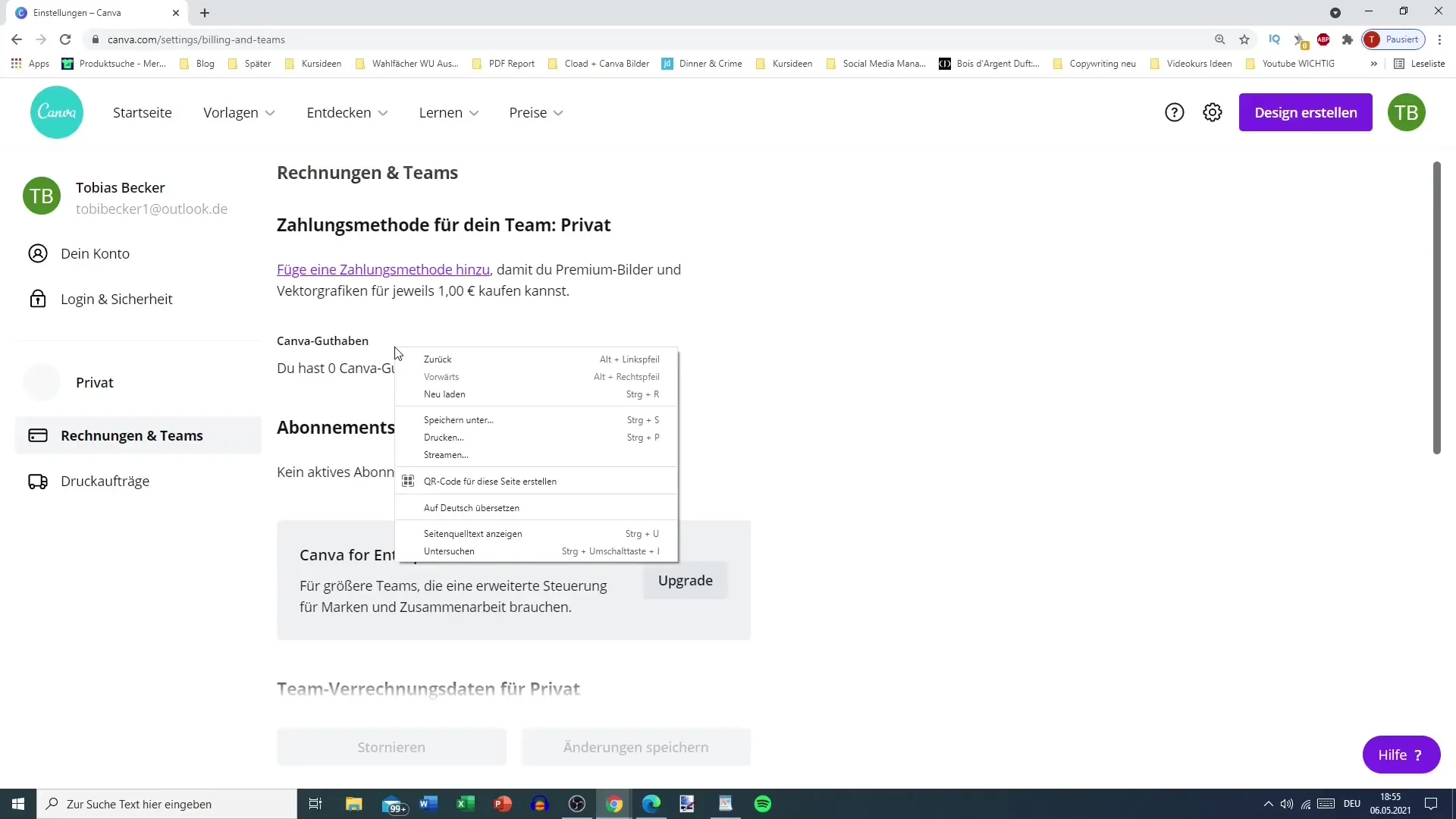Open the Windows Start menu
This screenshot has width=1456, height=819.
18,804
